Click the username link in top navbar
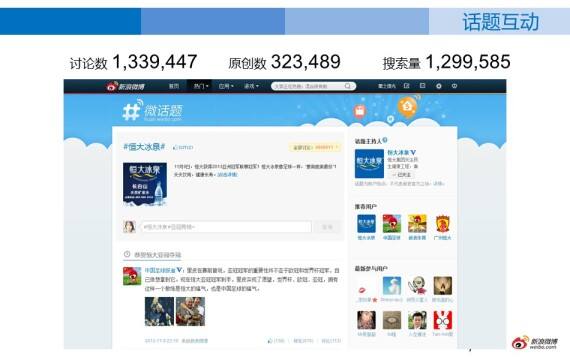This screenshot has width=570, height=360. (387, 86)
